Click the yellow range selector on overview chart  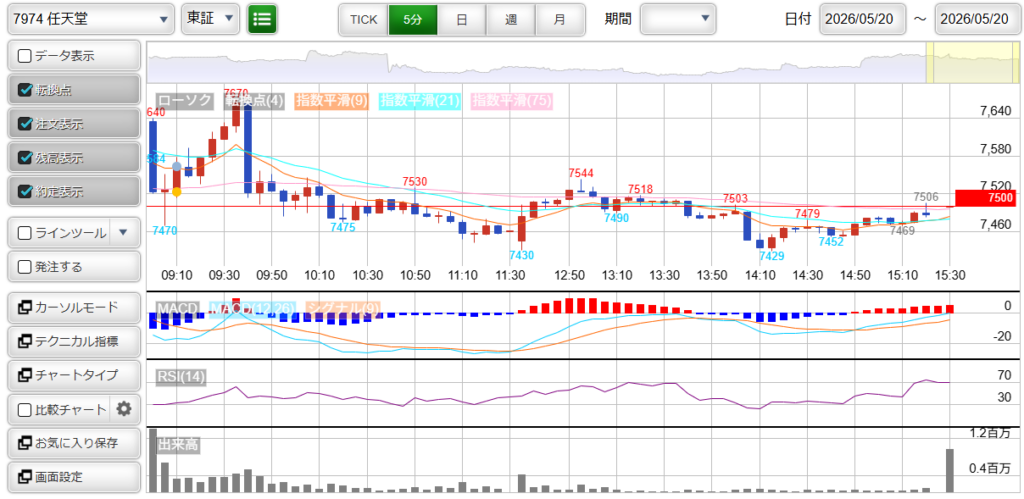(x=970, y=62)
